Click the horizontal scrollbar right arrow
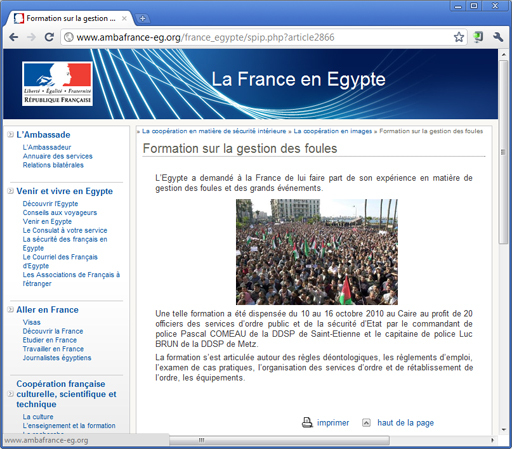 click(x=492, y=440)
